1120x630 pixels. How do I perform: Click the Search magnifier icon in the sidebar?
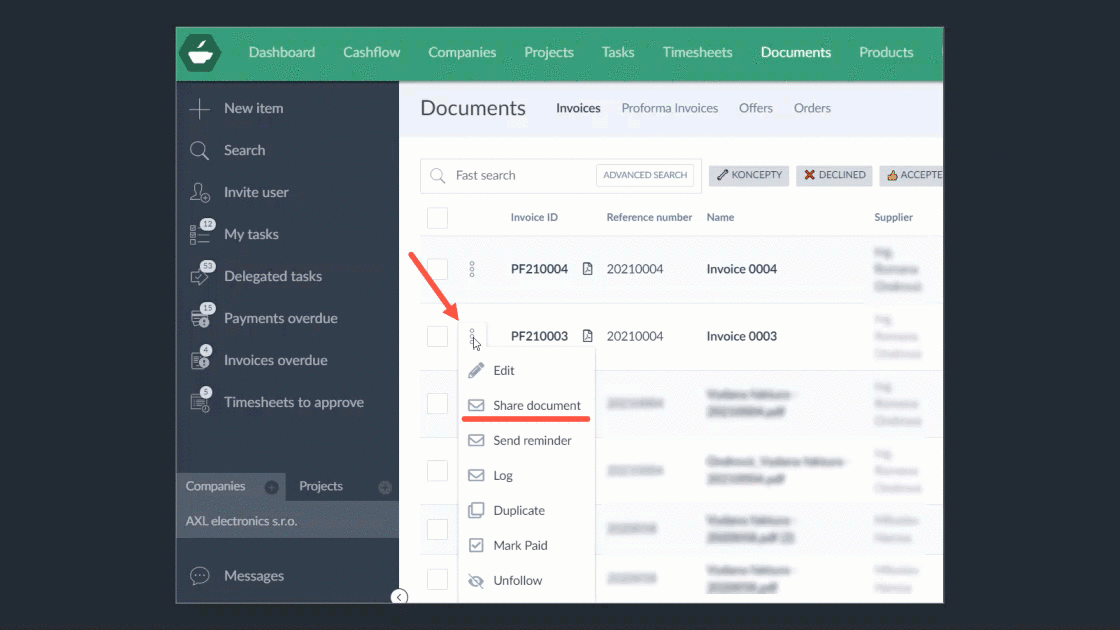click(x=199, y=151)
